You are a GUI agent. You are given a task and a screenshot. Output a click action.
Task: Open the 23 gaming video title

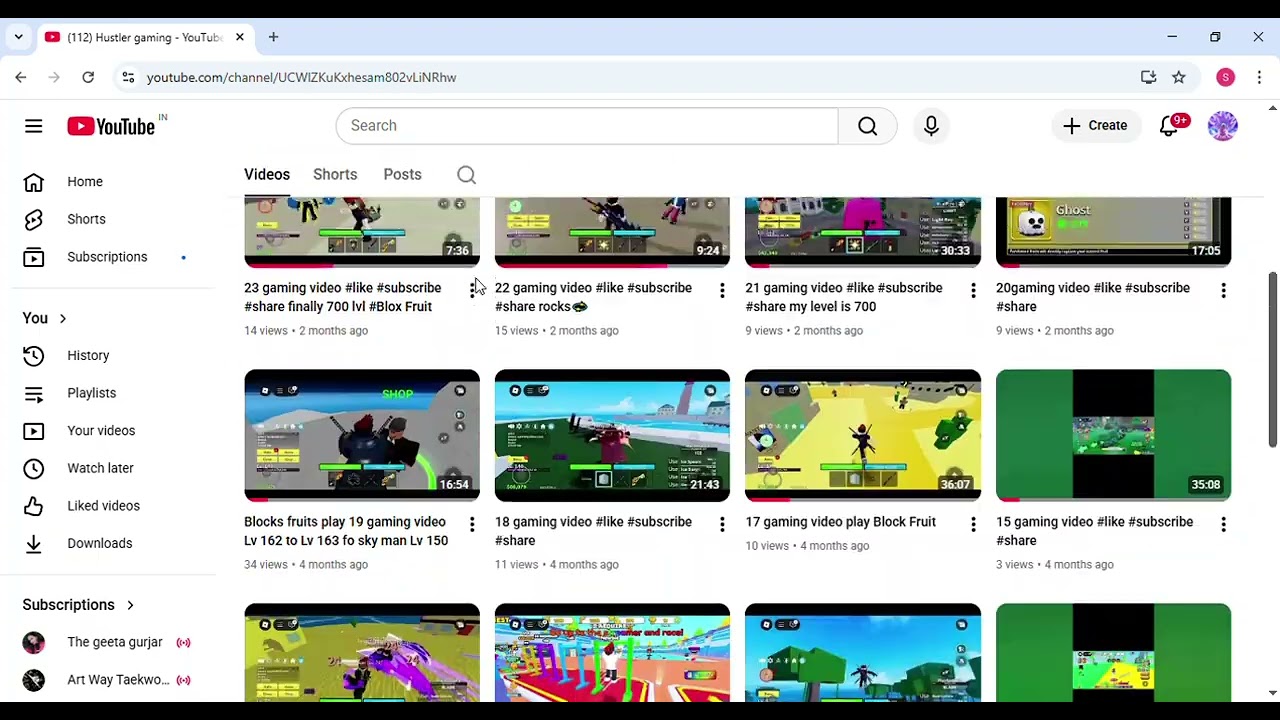click(x=343, y=297)
